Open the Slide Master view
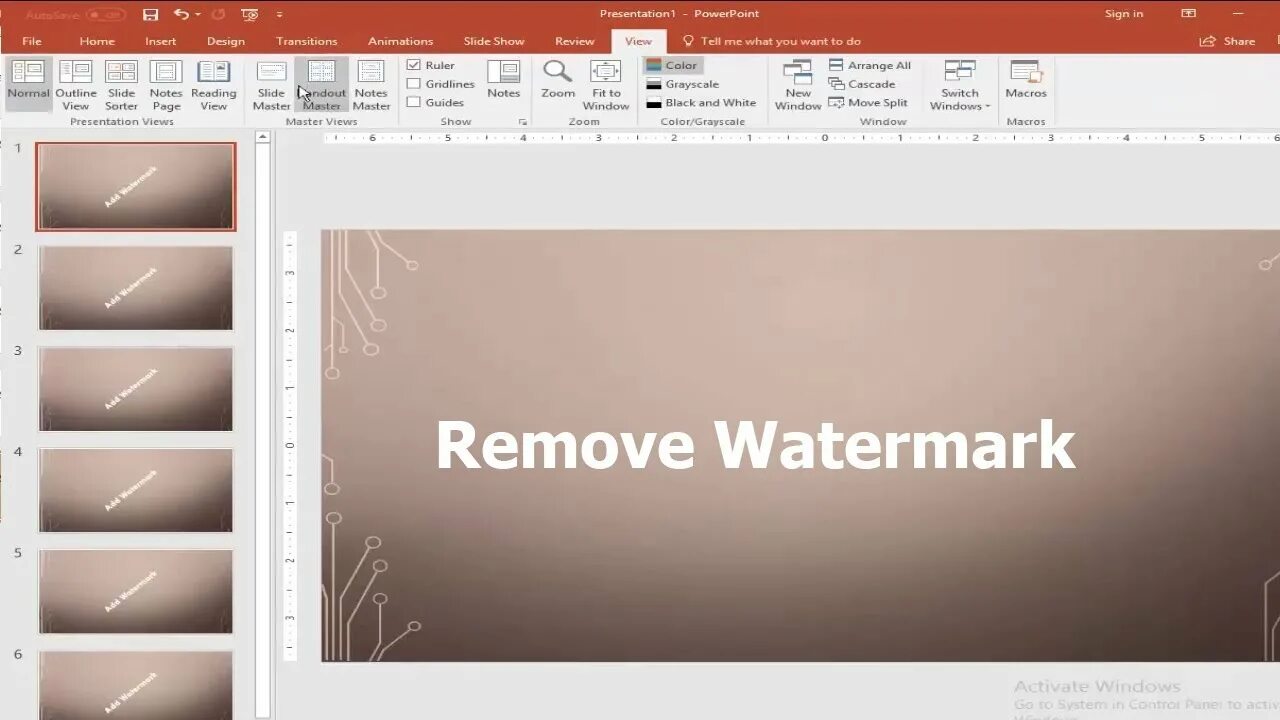 (271, 83)
